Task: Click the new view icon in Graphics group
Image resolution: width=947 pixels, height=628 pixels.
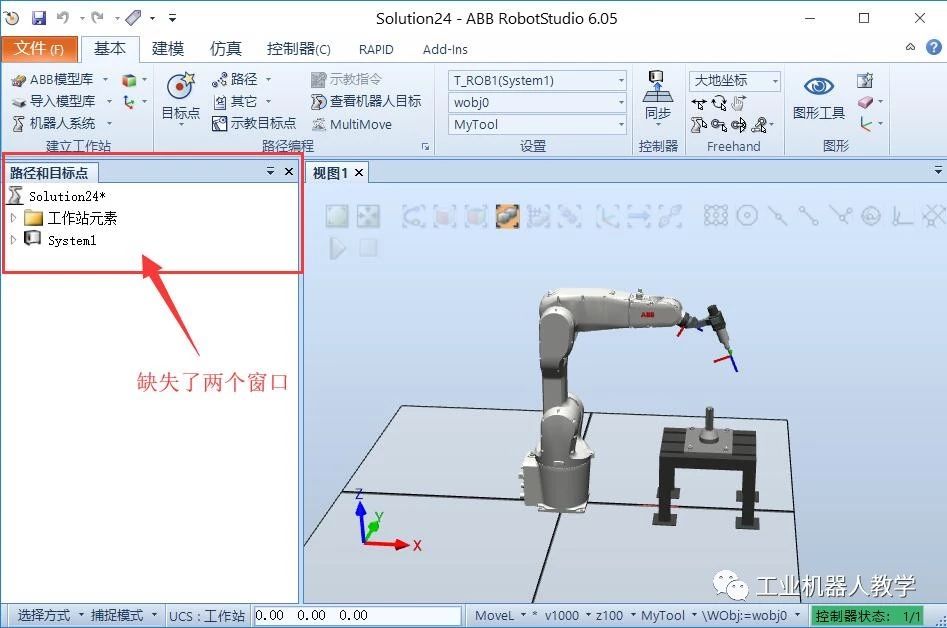Action: point(865,80)
